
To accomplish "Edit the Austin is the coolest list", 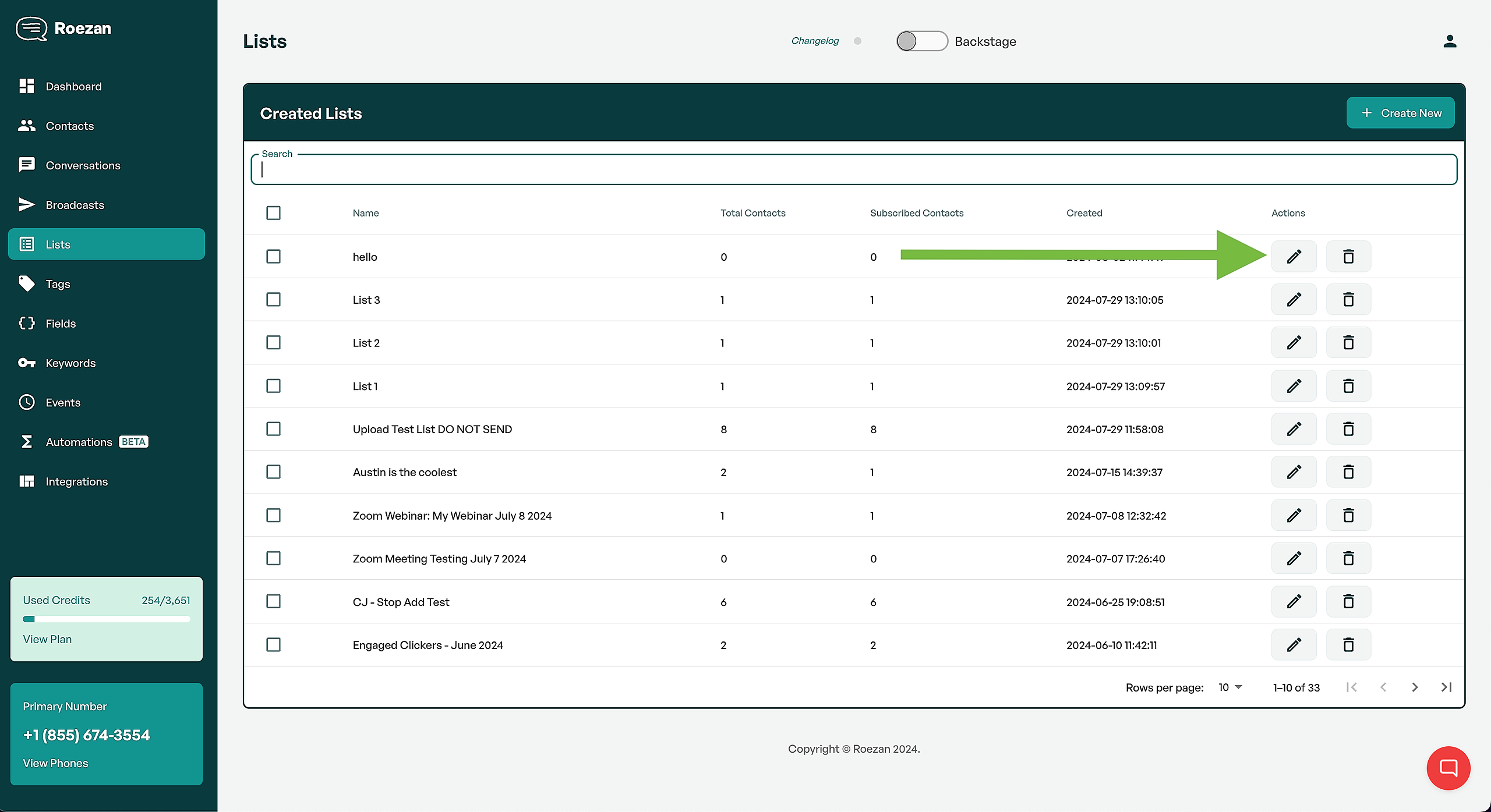I will (1294, 472).
